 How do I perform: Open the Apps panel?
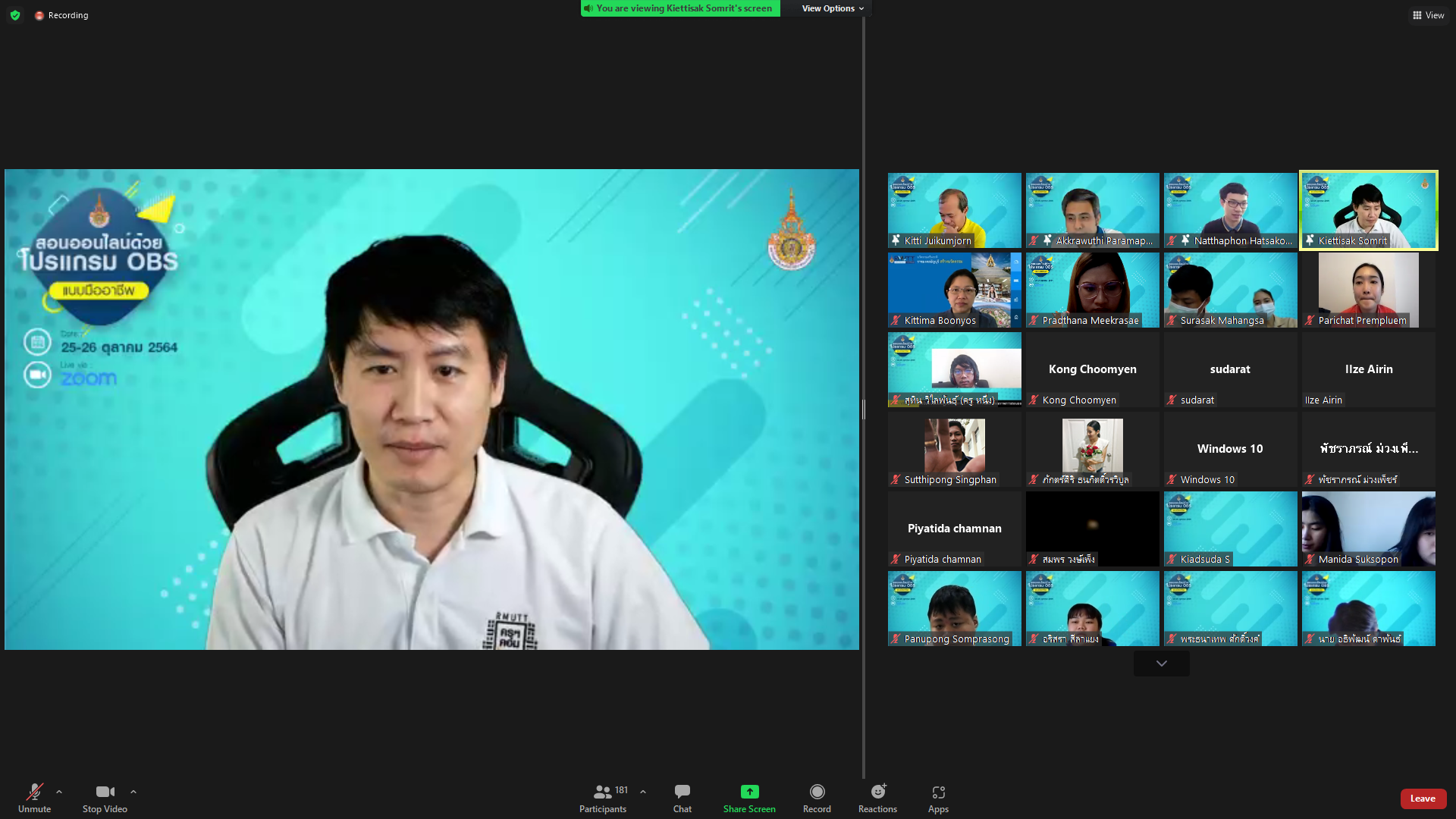[938, 798]
